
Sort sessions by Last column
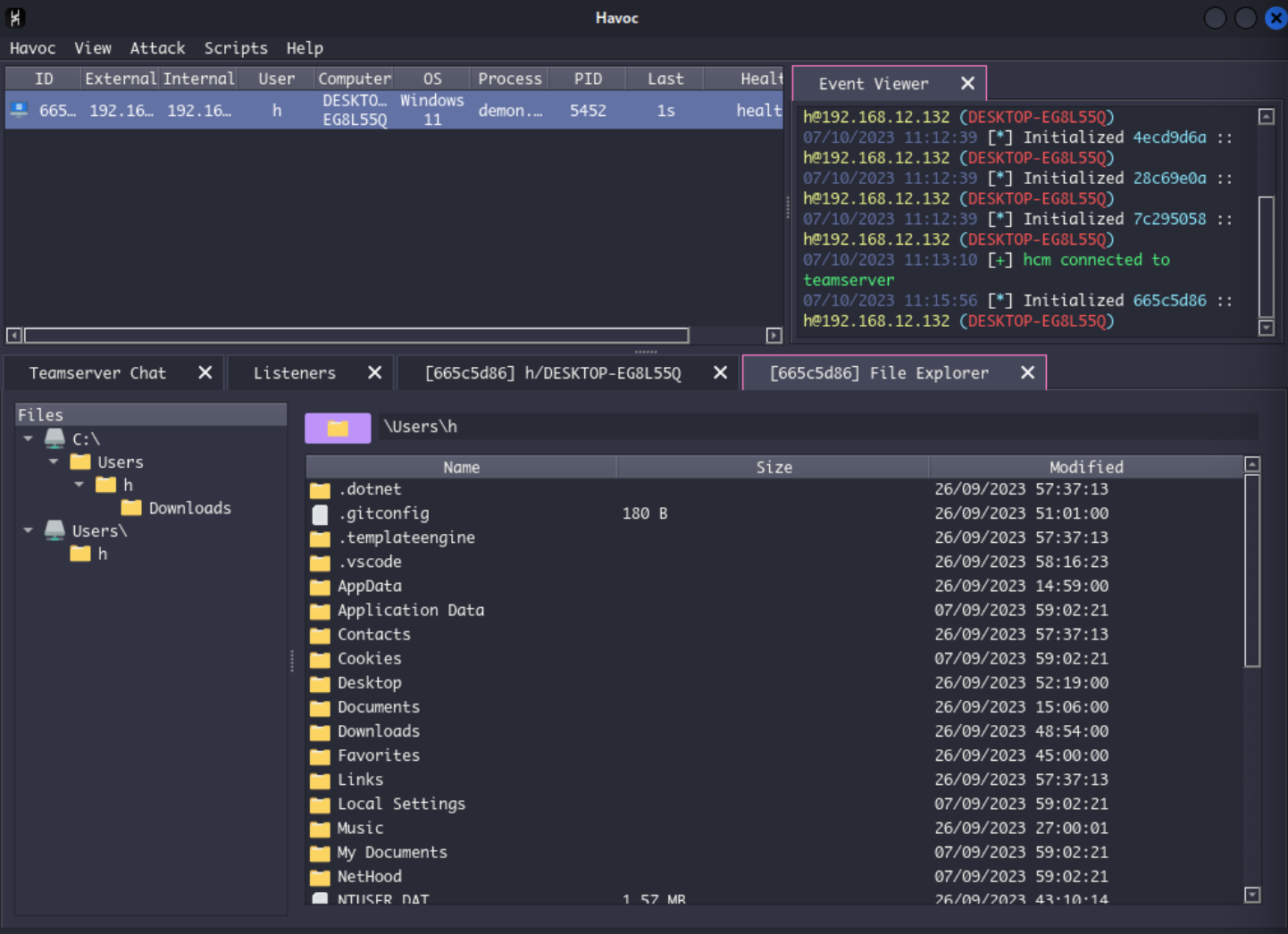coord(665,79)
